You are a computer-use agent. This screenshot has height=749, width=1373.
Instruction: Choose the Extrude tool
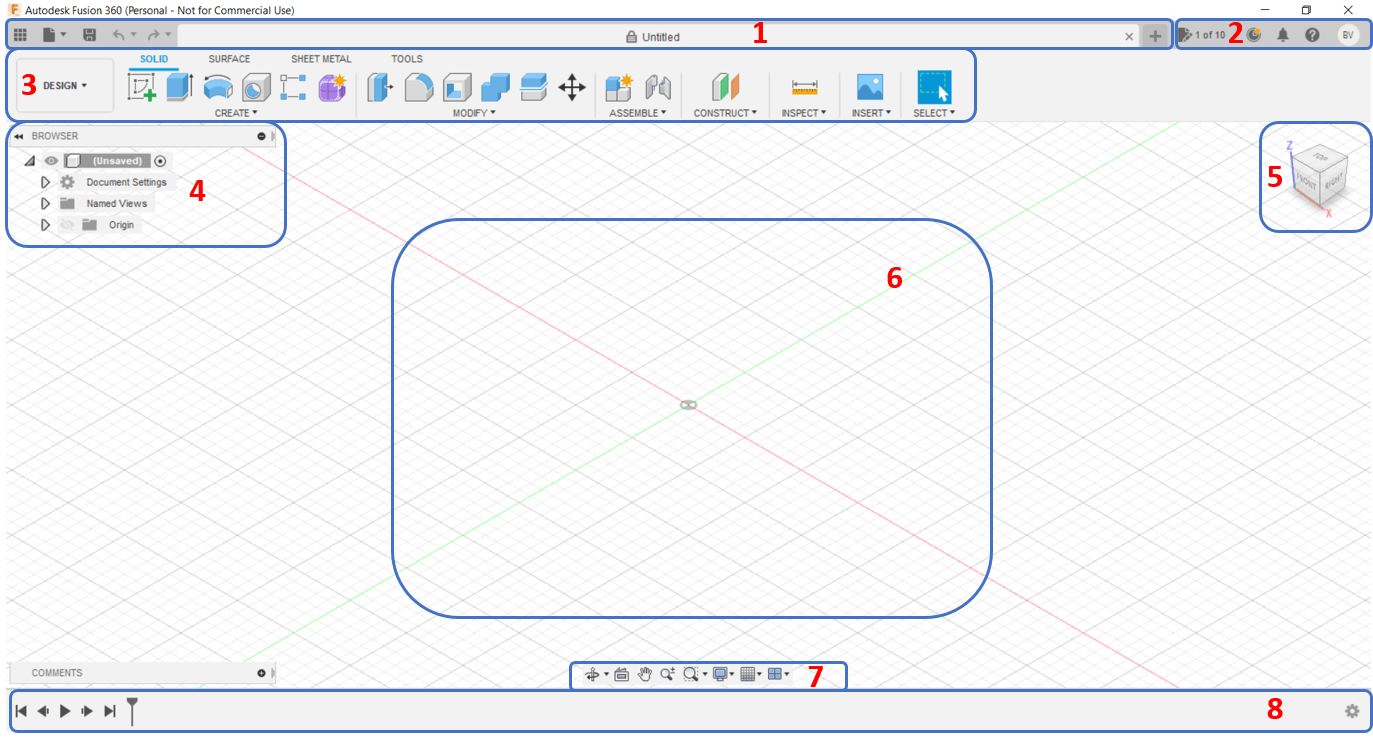click(179, 88)
